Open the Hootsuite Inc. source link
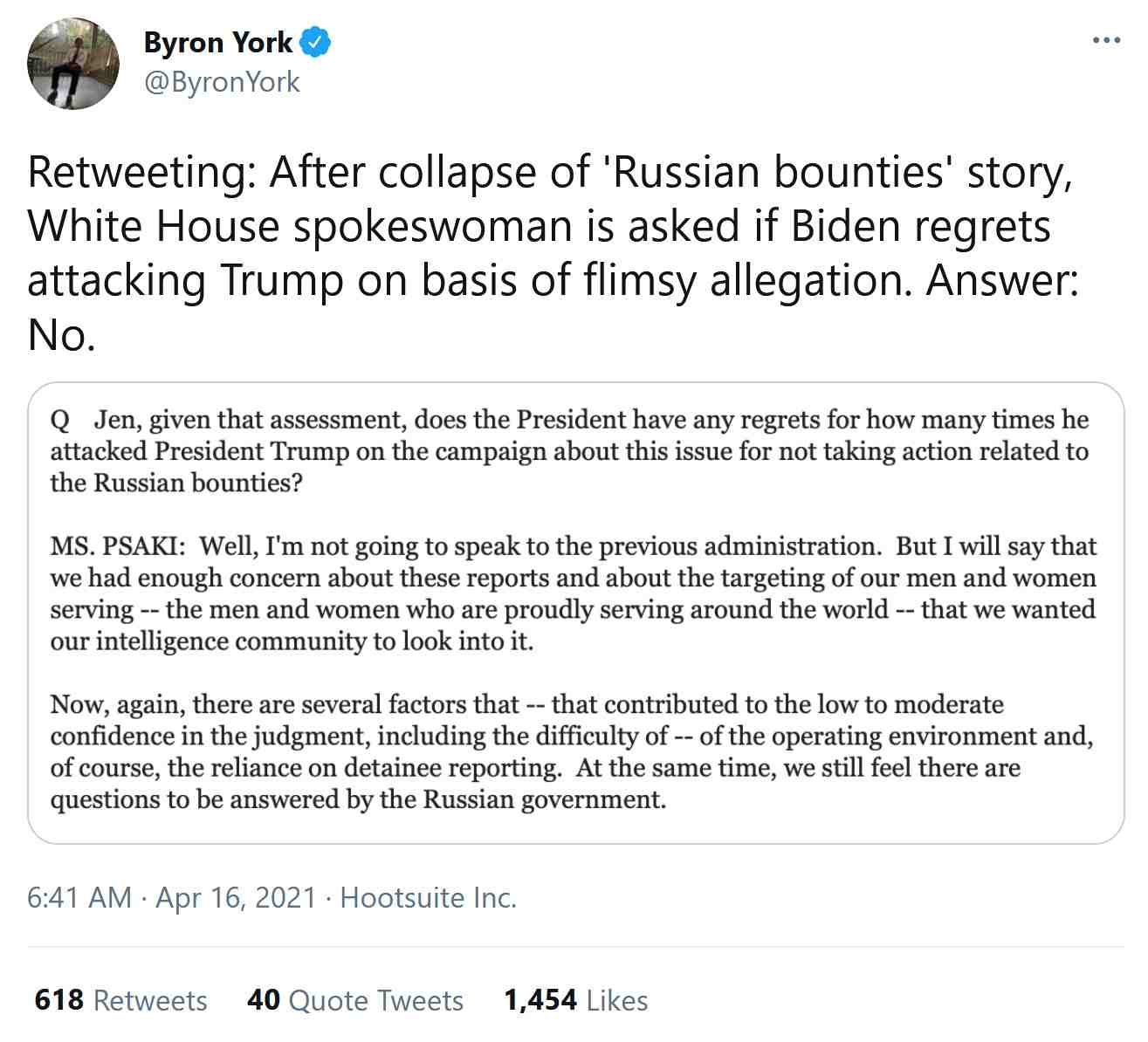Image resolution: width=1148 pixels, height=1042 pixels. coord(428,897)
